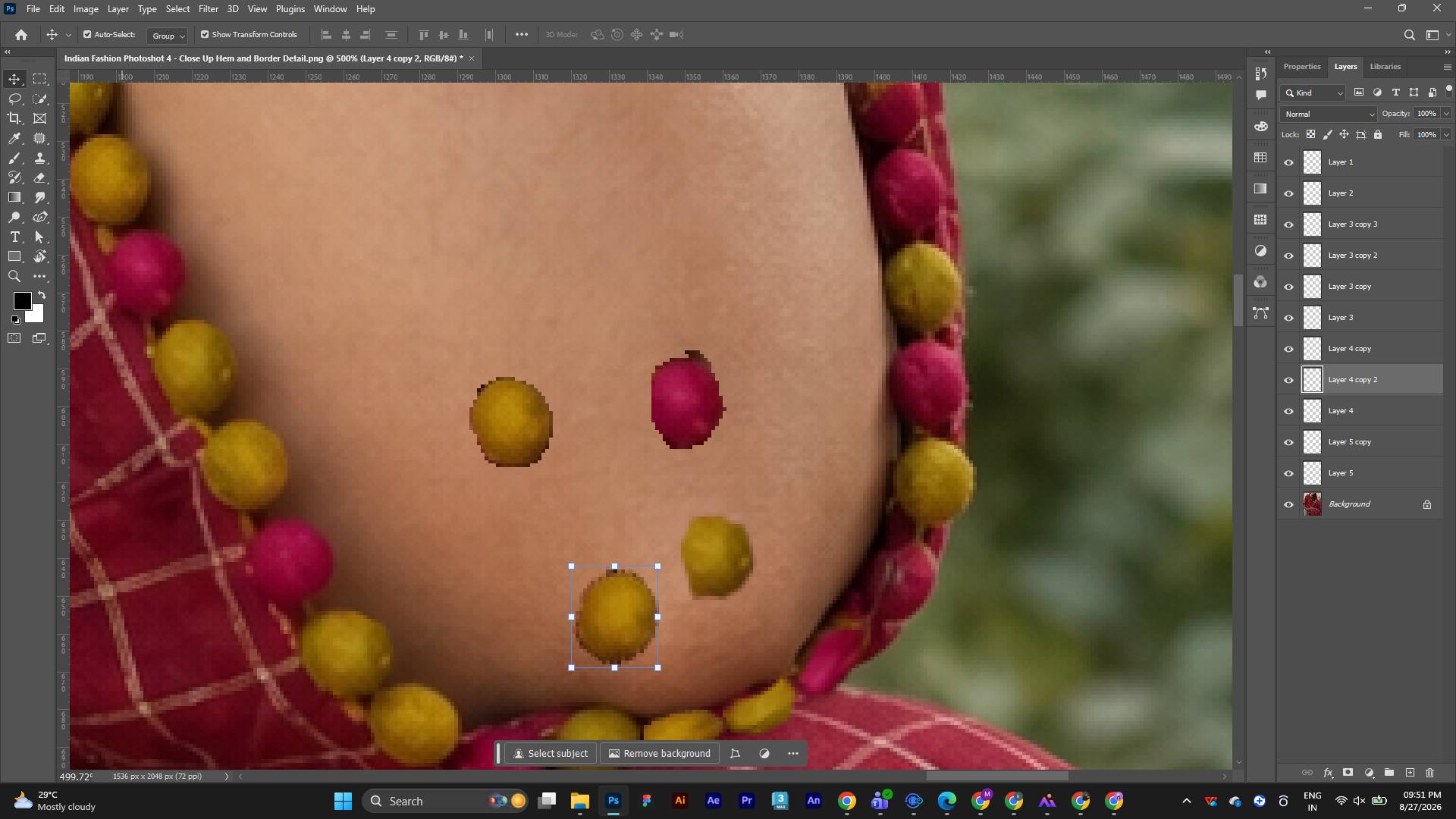Hide the Background layer visibility

(1288, 505)
